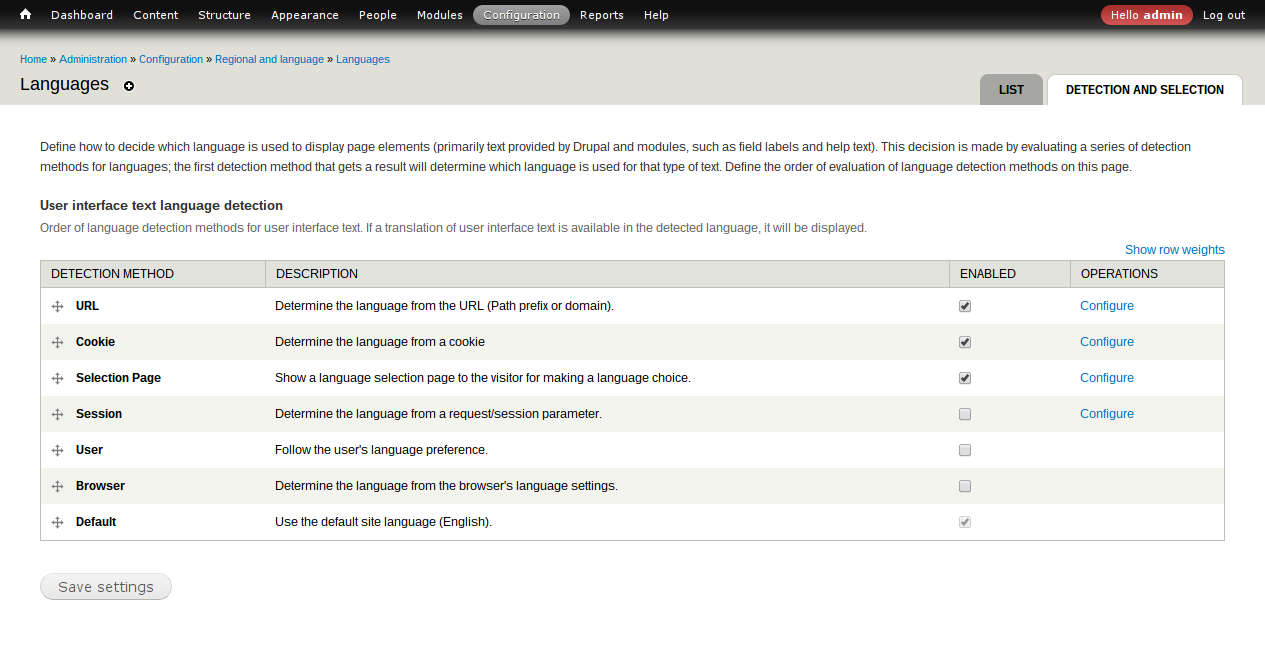
Task: Expand row weights with Show row weights
Action: tap(1174, 249)
